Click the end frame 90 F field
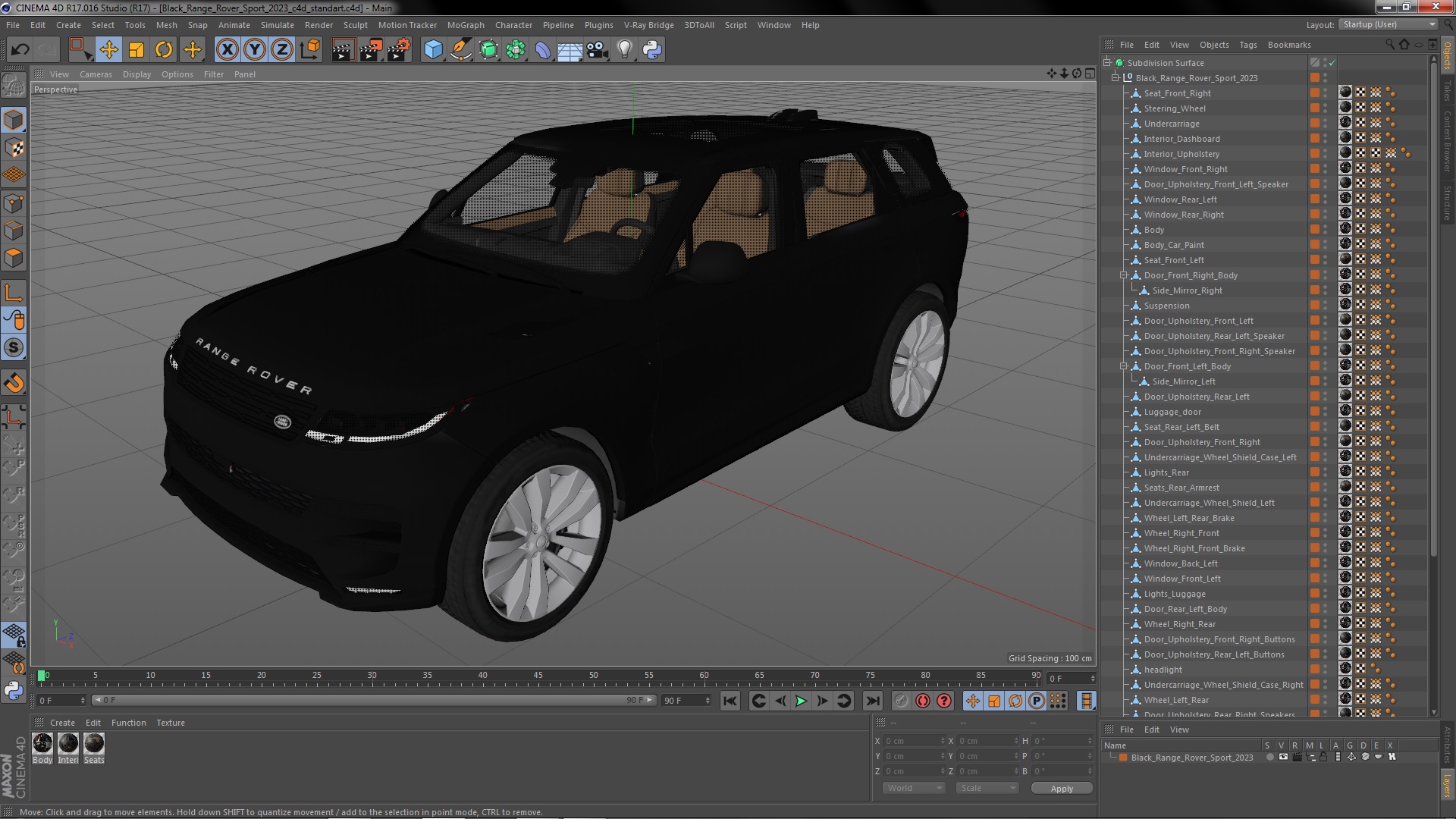1456x819 pixels. click(686, 700)
